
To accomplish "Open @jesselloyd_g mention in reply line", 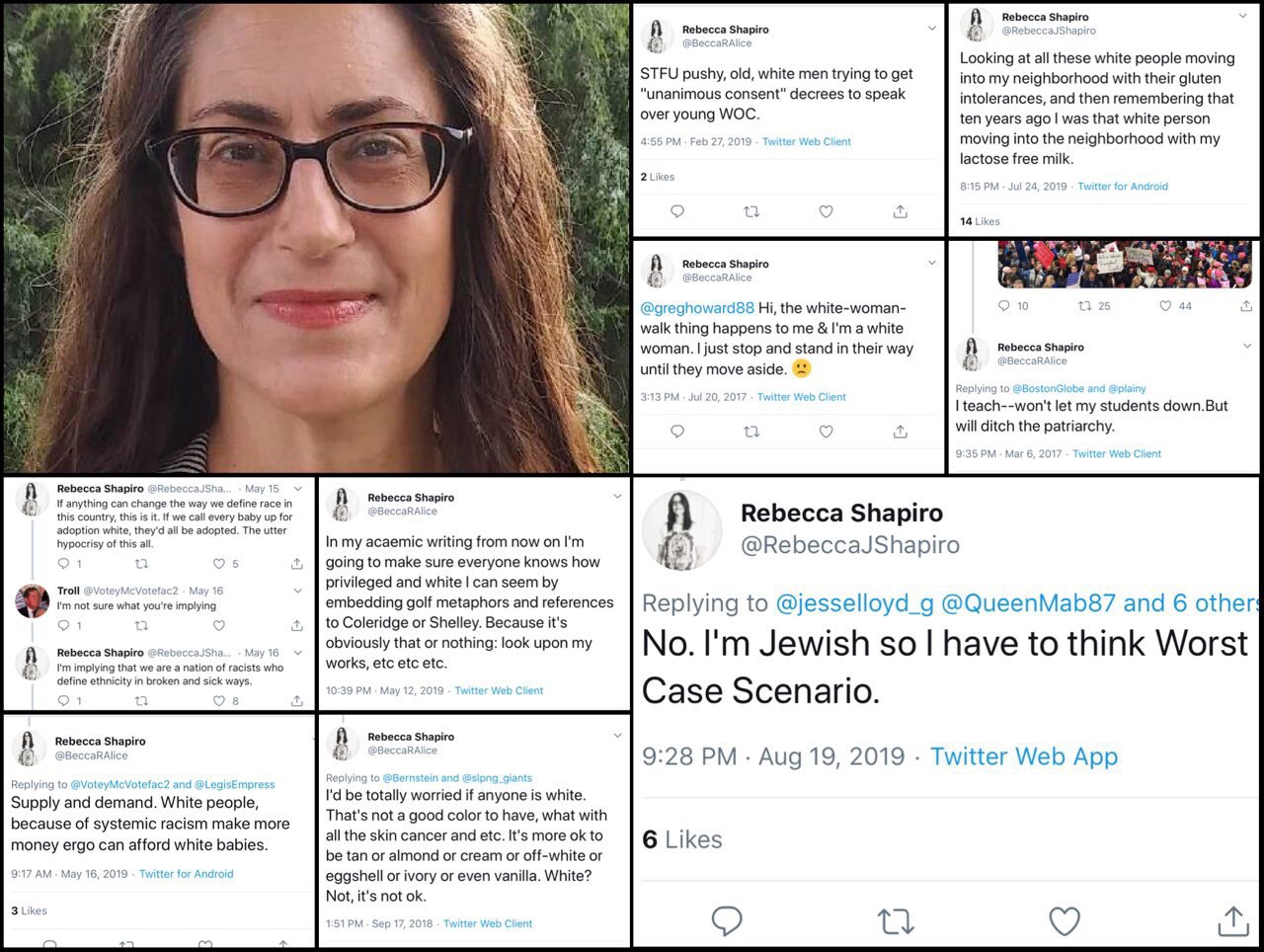I will (856, 602).
